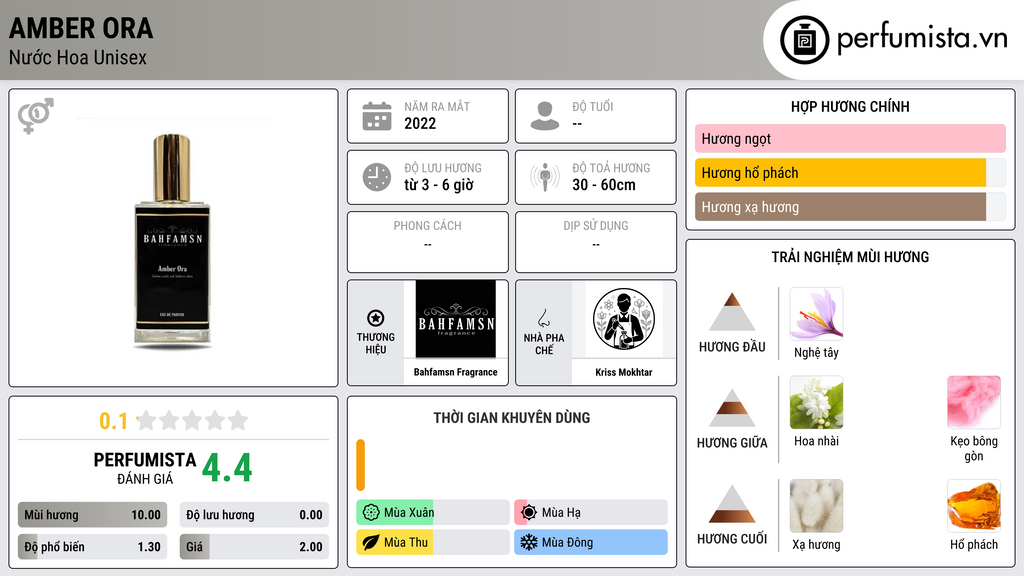1024x576 pixels.
Task: Click the Giá 2.00 score bar
Action: tap(254, 547)
